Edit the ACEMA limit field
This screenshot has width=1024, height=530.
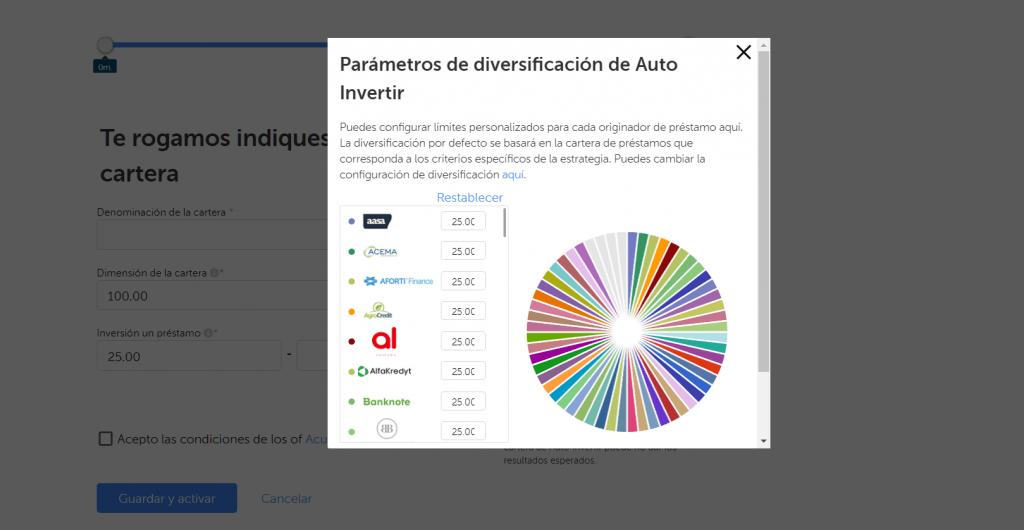pos(463,251)
